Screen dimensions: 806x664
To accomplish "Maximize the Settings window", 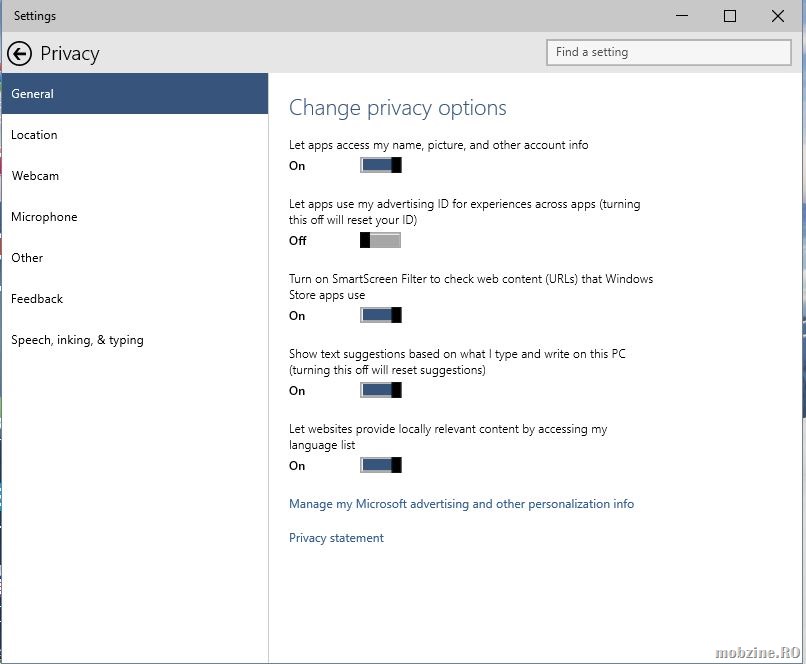I will coord(730,16).
